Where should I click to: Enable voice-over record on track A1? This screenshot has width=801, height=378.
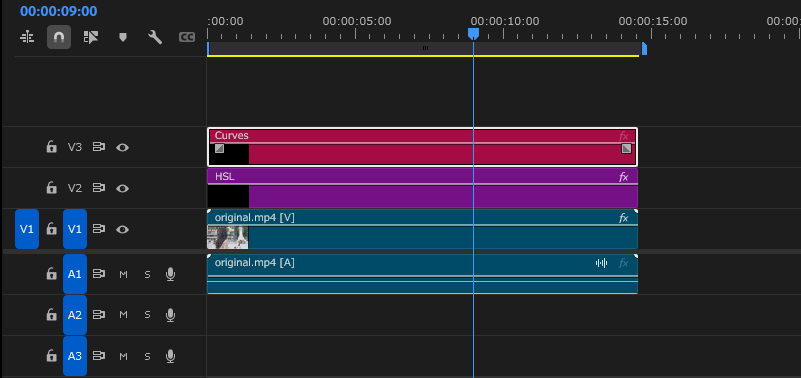171,275
